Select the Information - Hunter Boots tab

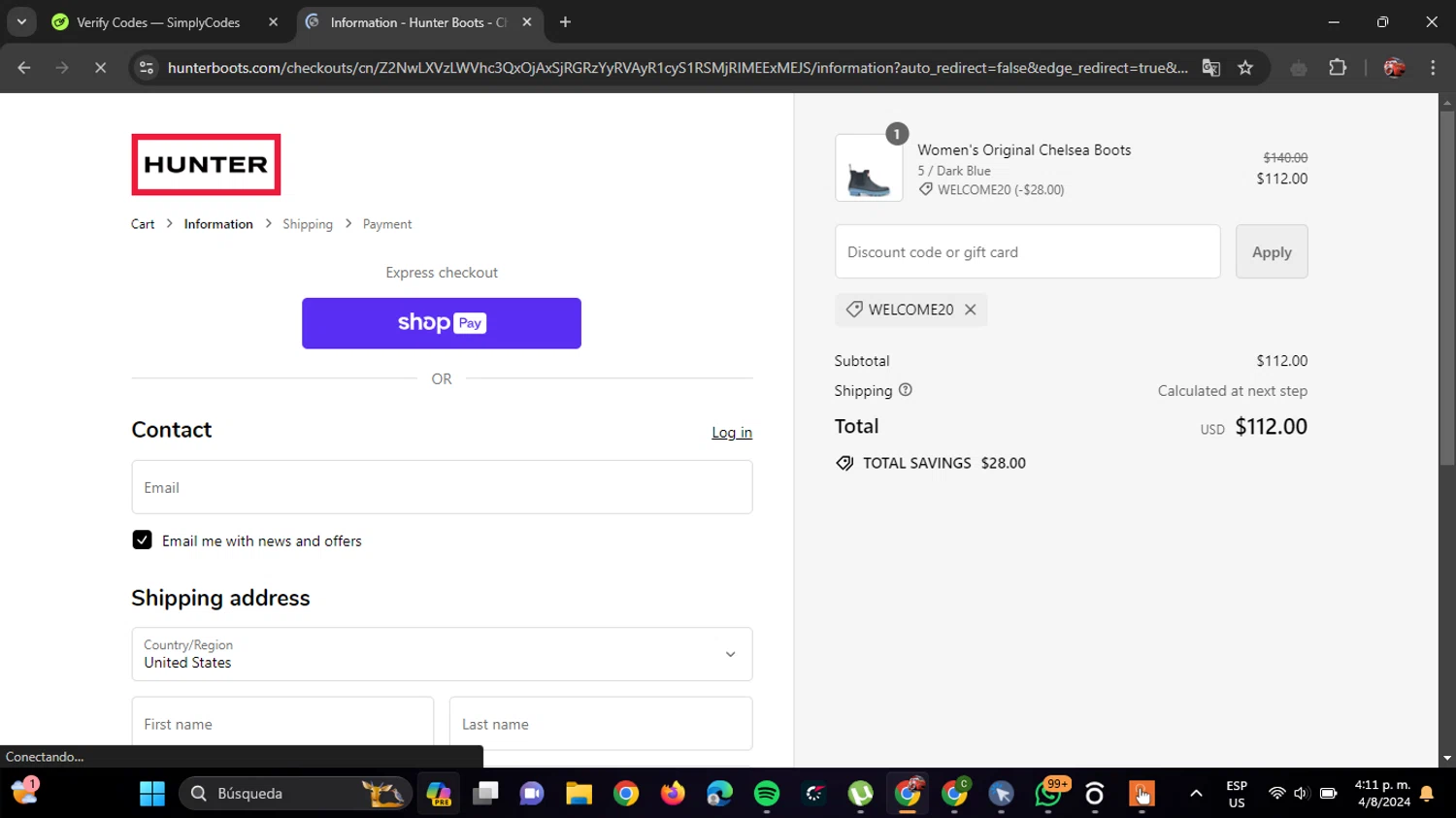419,22
